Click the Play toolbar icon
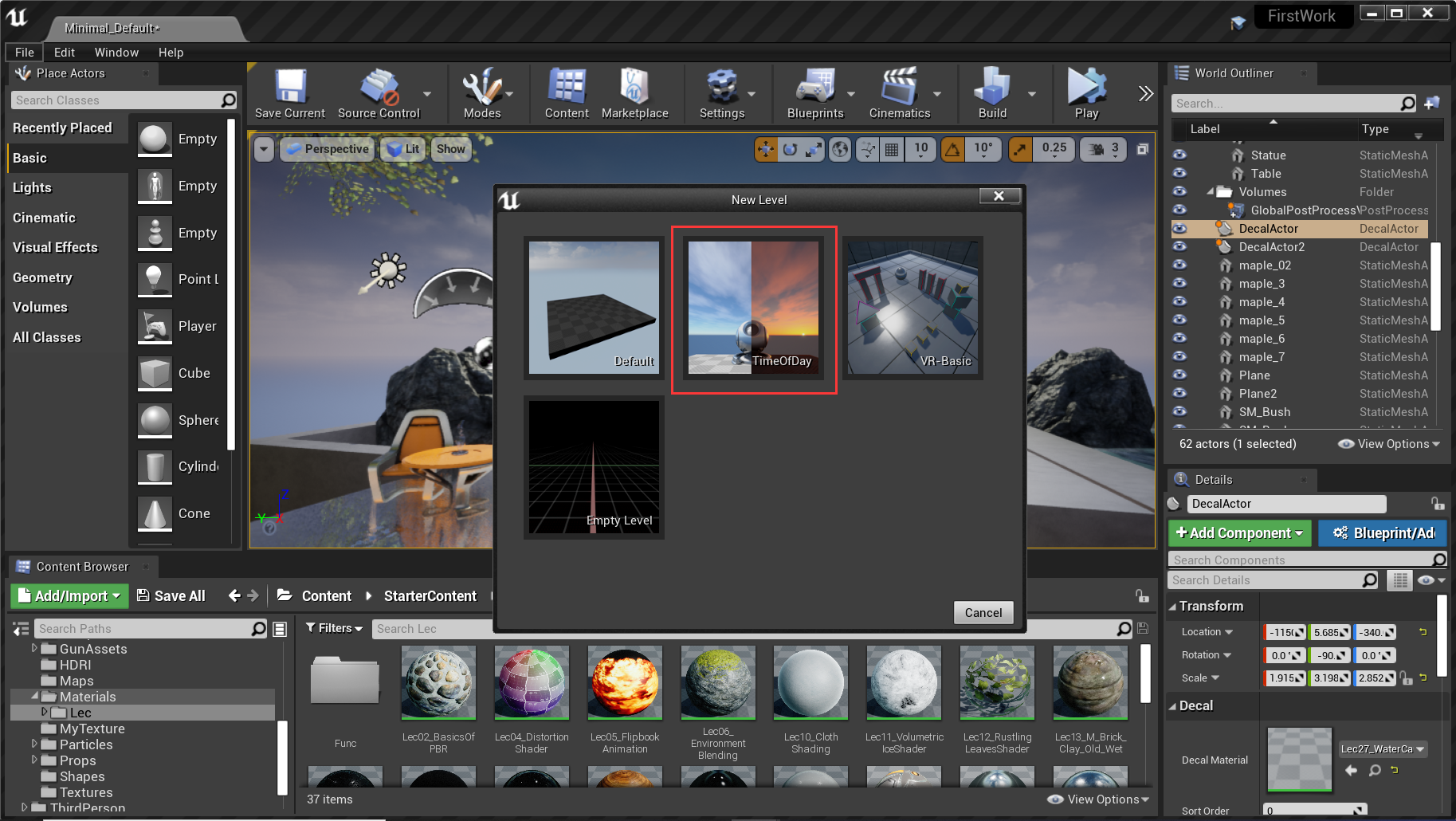1456x821 pixels. click(1086, 86)
